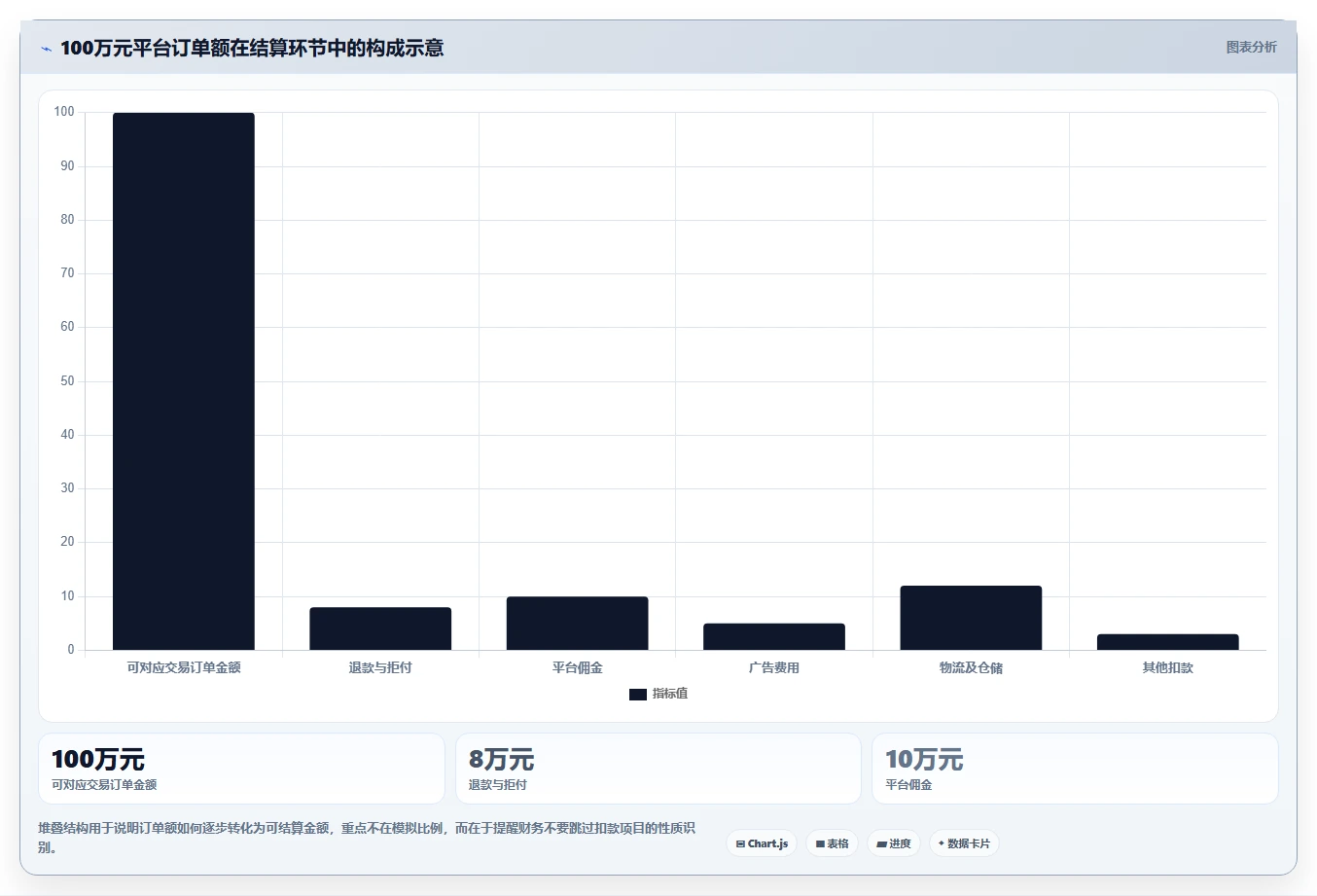Click the y-axis label 100

[x=64, y=112]
